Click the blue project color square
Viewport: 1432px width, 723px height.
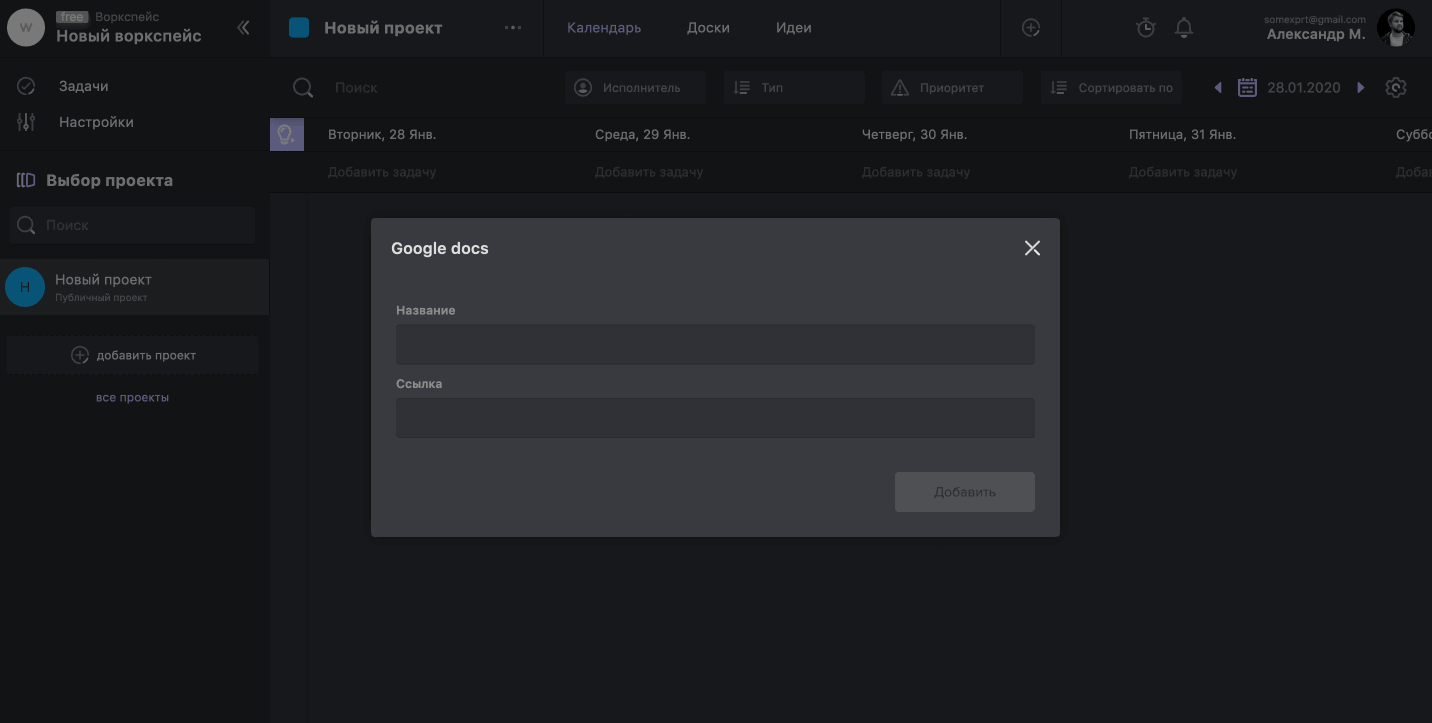pos(299,28)
